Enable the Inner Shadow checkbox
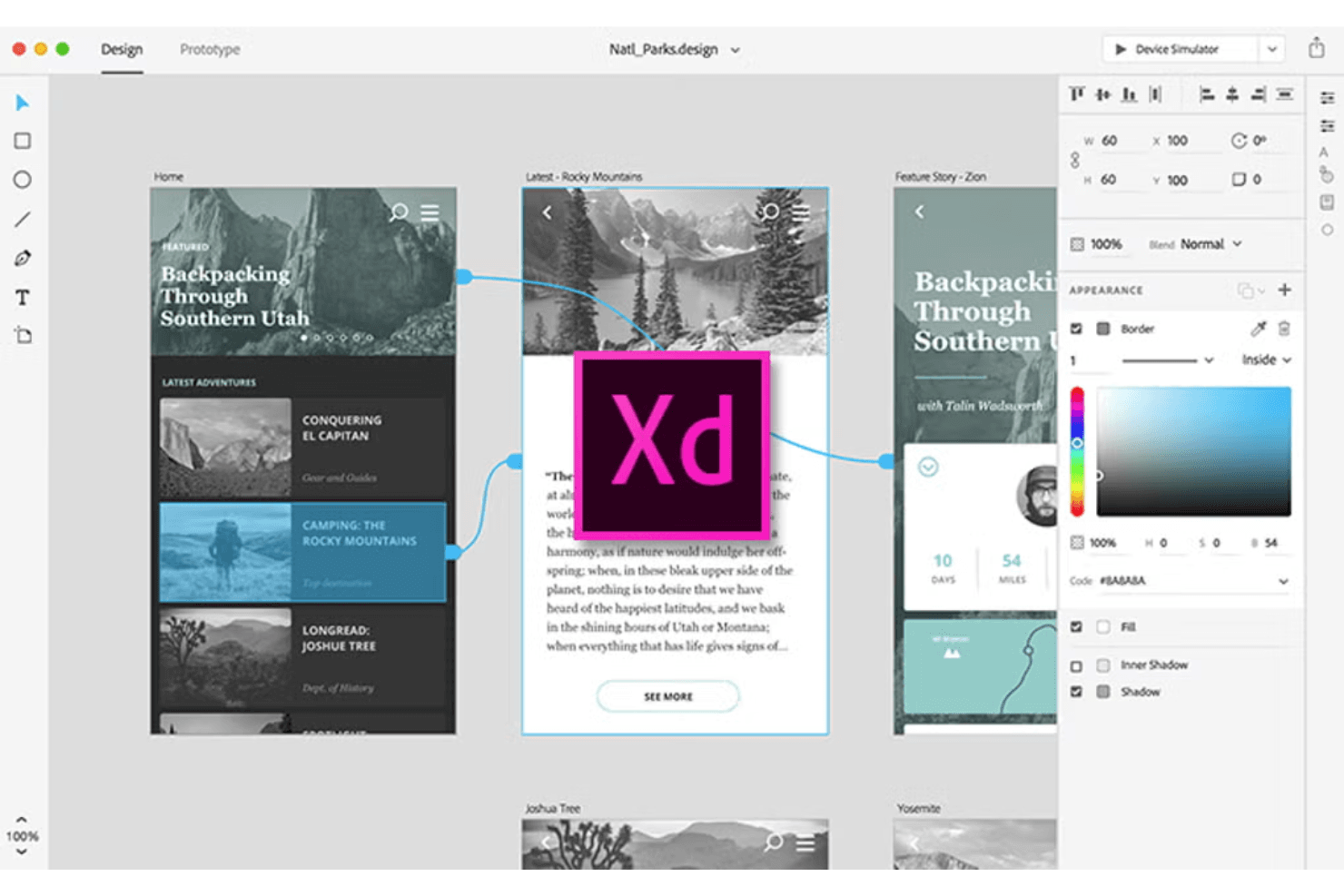 pos(1076,665)
